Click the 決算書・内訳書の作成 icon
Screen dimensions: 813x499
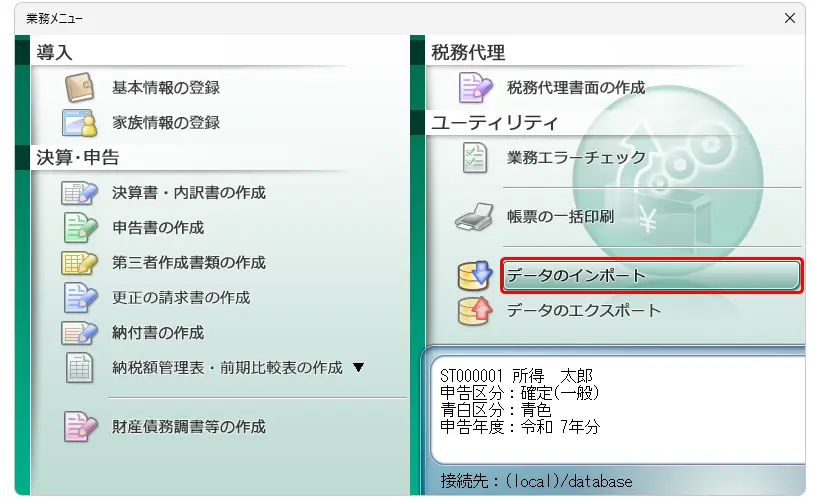[x=79, y=193]
